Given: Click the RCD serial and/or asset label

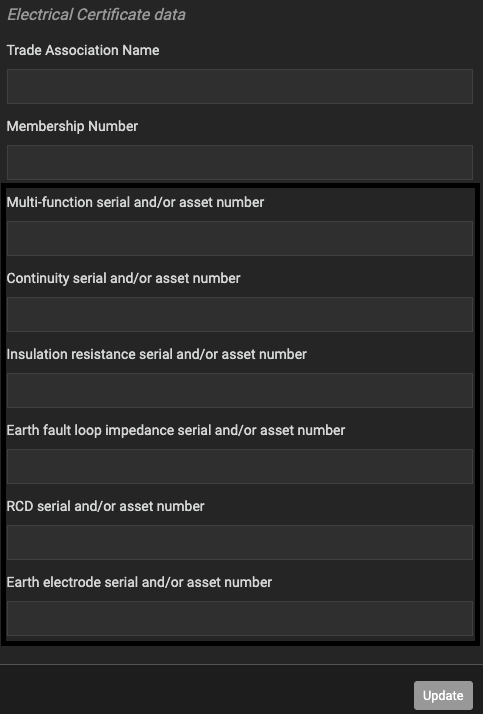Looking at the screenshot, I should [x=106, y=506].
